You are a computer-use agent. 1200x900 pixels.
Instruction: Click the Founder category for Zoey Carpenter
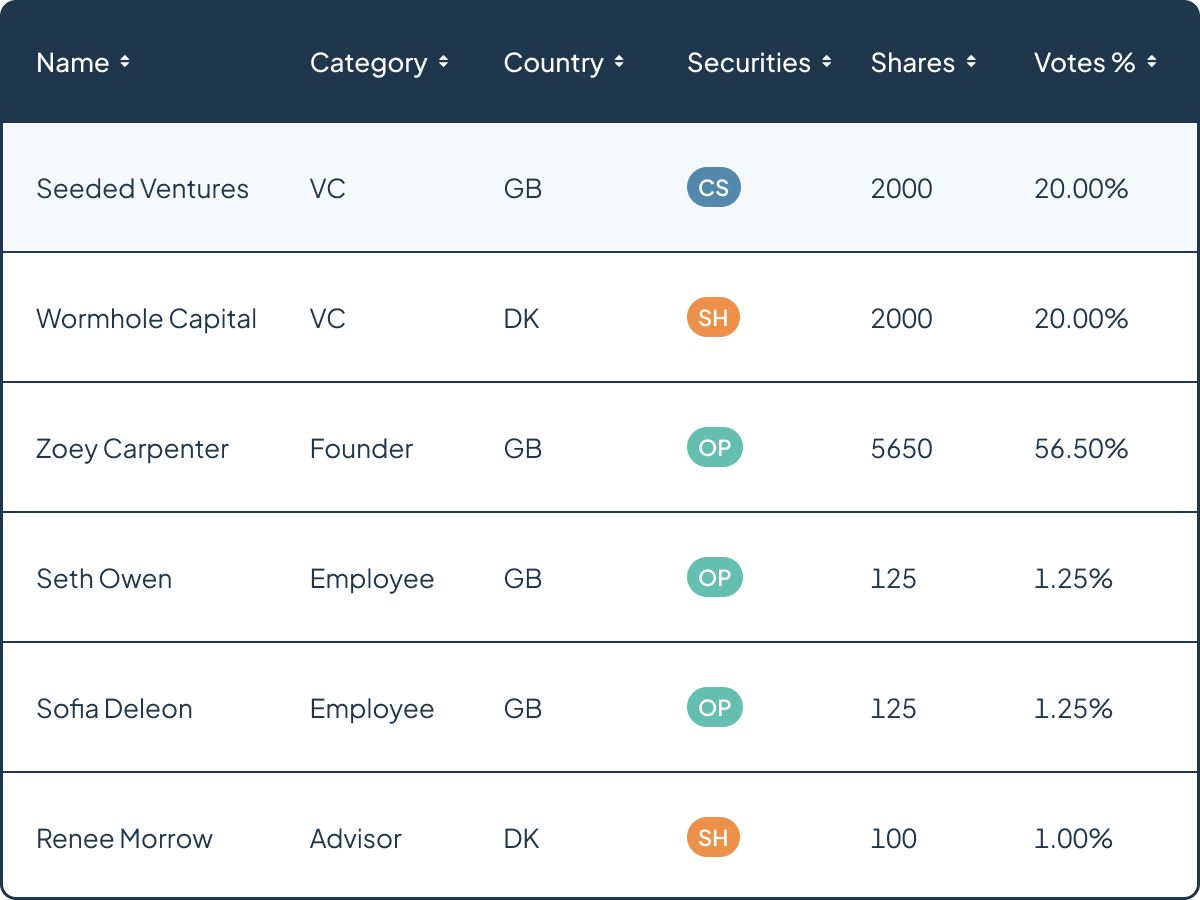(361, 449)
